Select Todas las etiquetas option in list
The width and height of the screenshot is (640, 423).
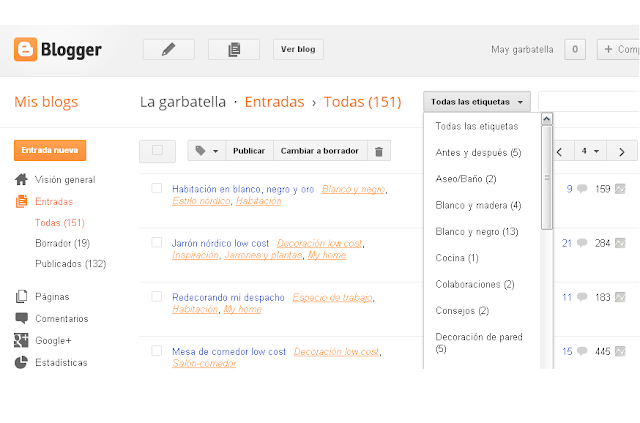pos(477,126)
